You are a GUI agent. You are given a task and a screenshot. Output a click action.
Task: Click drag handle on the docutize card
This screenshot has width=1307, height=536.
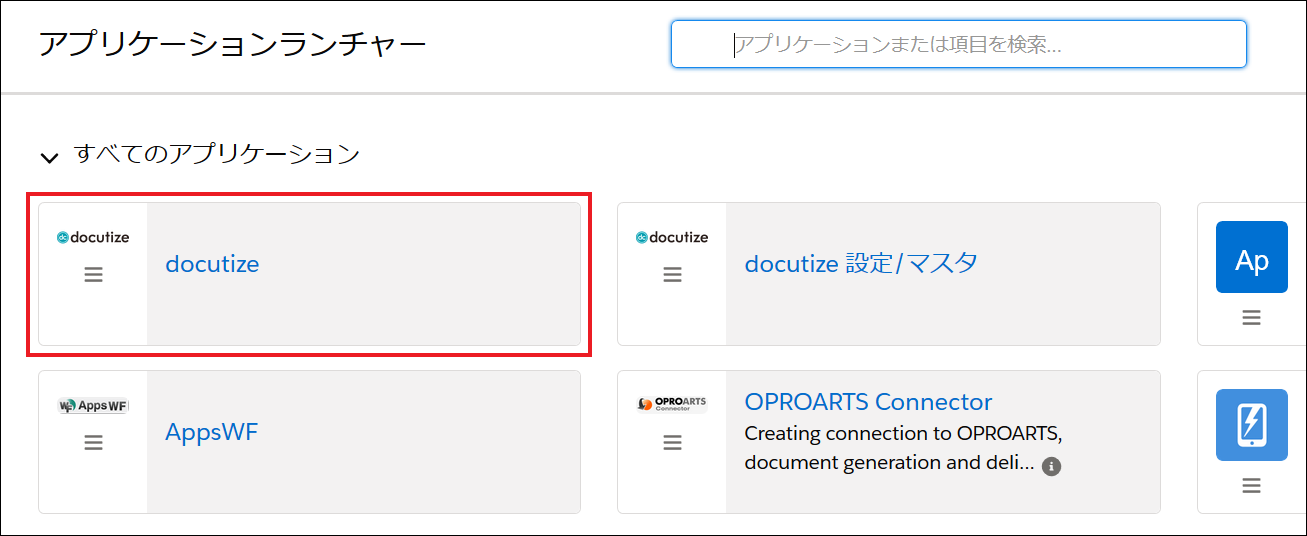coord(93,274)
